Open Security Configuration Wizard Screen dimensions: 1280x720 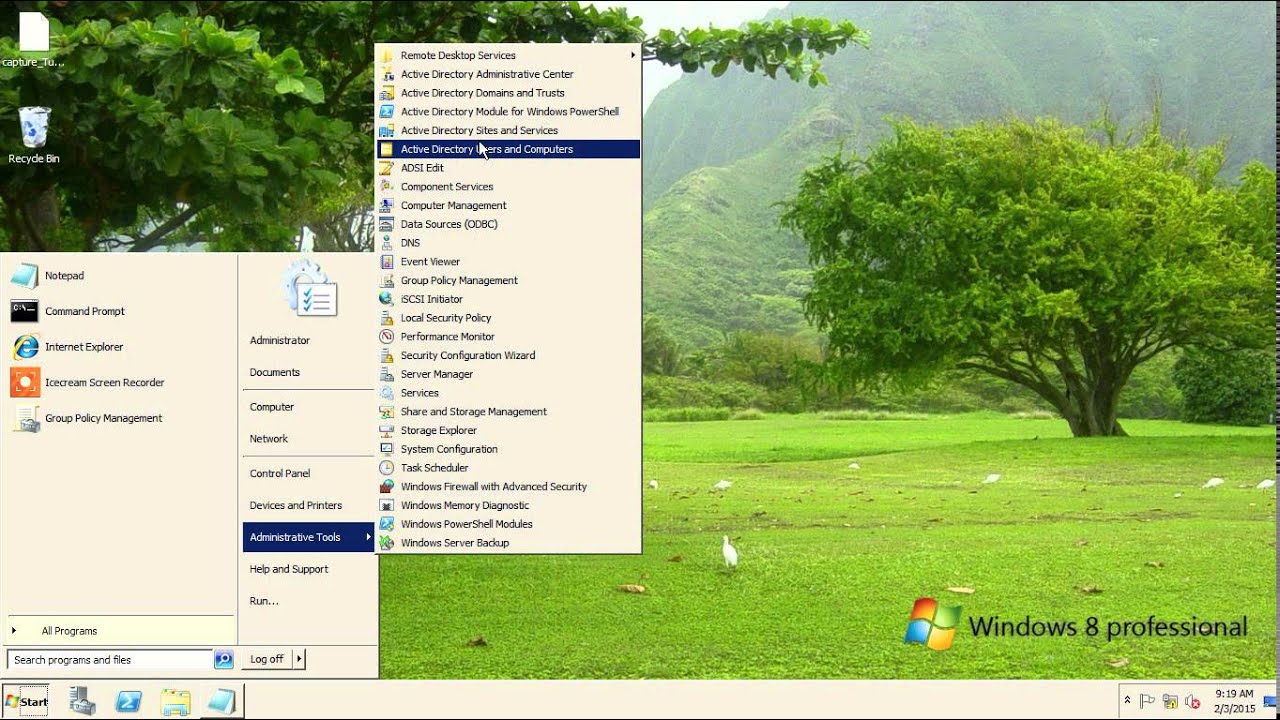coord(508,355)
